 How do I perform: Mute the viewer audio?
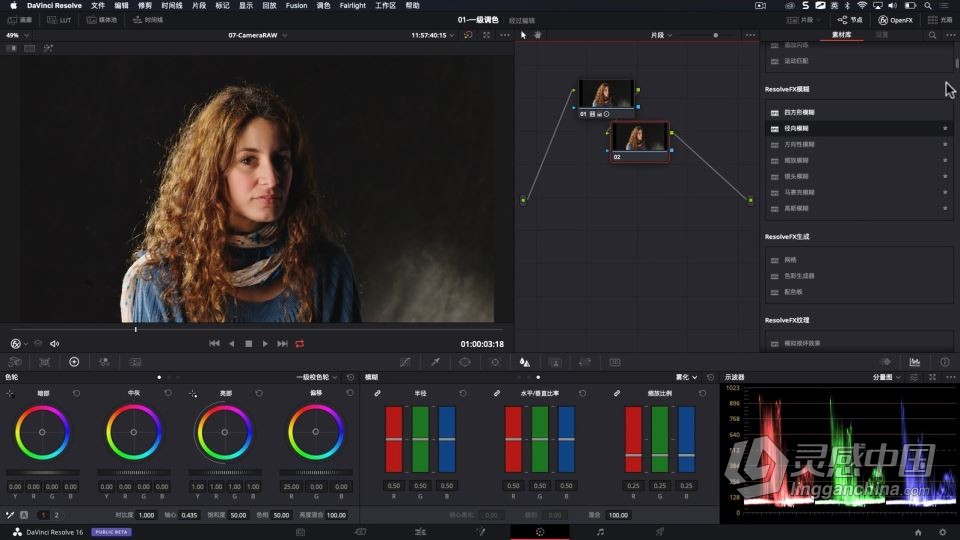[x=54, y=344]
